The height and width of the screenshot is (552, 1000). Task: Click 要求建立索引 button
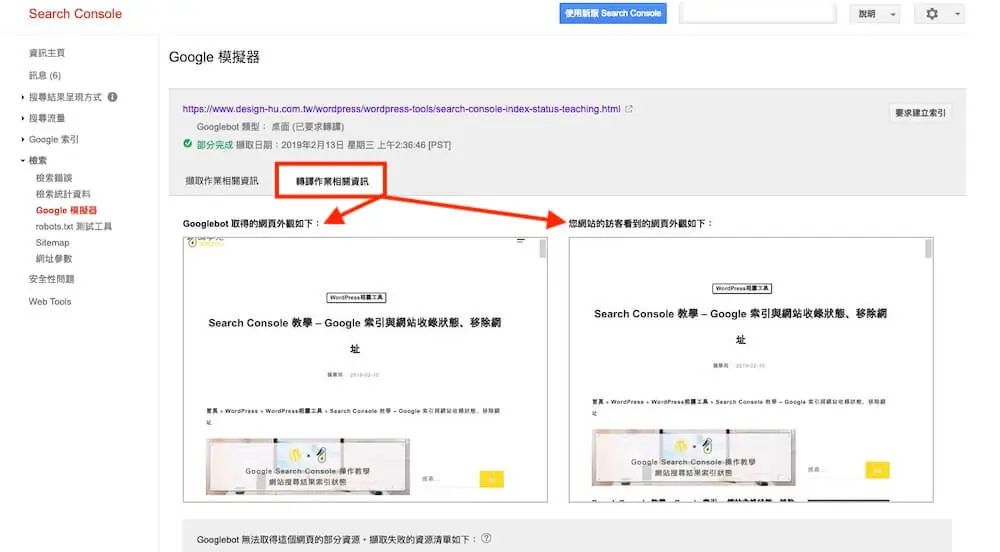point(920,113)
